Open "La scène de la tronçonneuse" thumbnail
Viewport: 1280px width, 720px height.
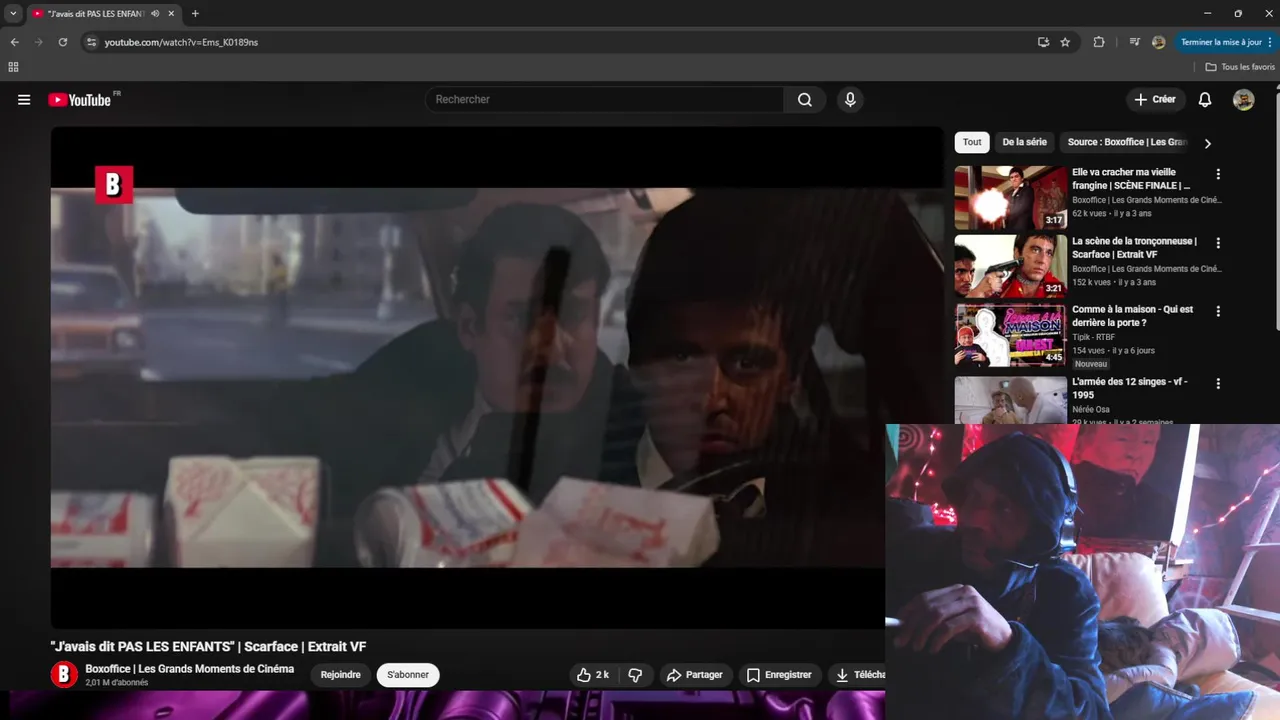pos(1010,267)
